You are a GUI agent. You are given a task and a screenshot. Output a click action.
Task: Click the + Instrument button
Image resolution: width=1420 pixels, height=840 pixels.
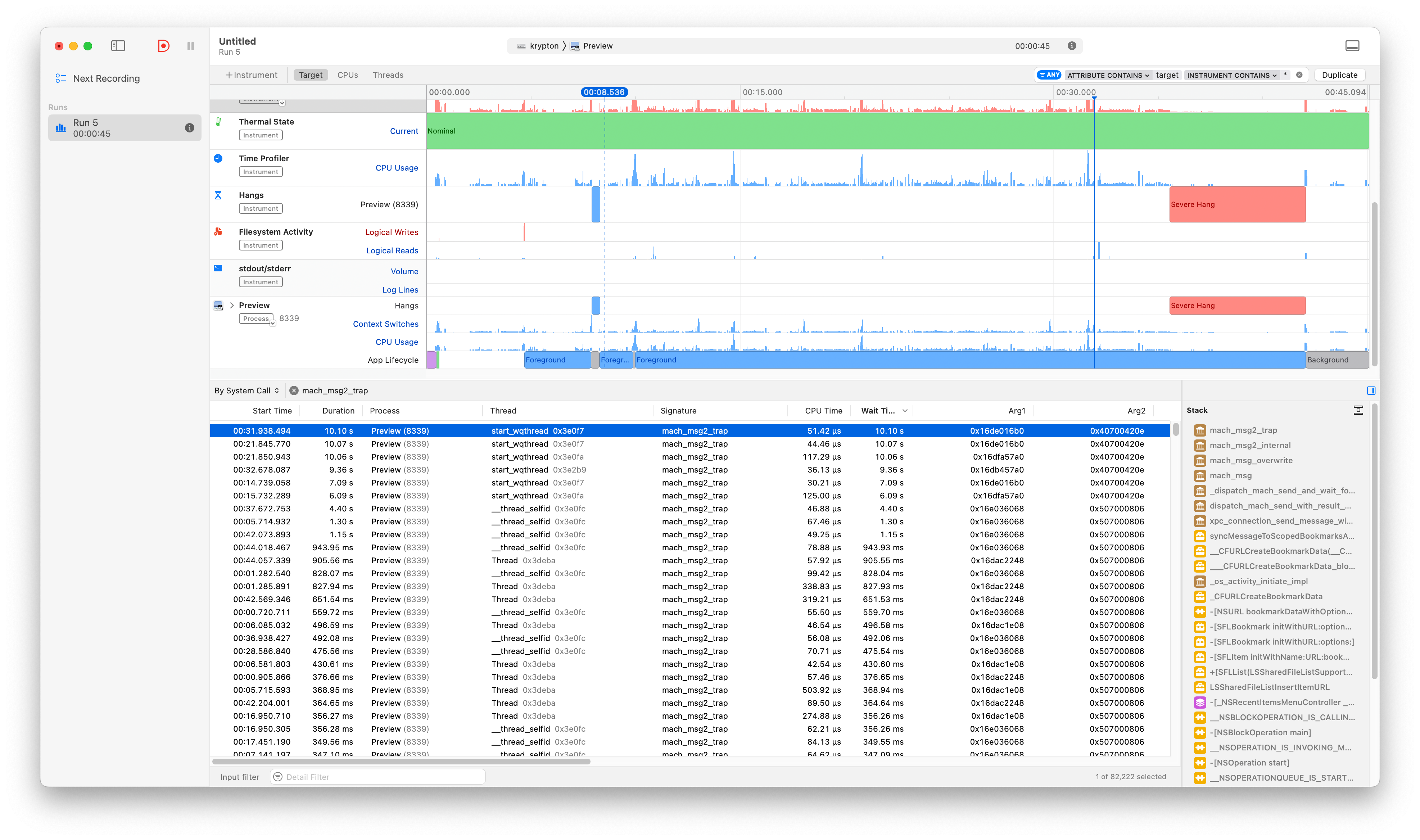click(x=251, y=75)
